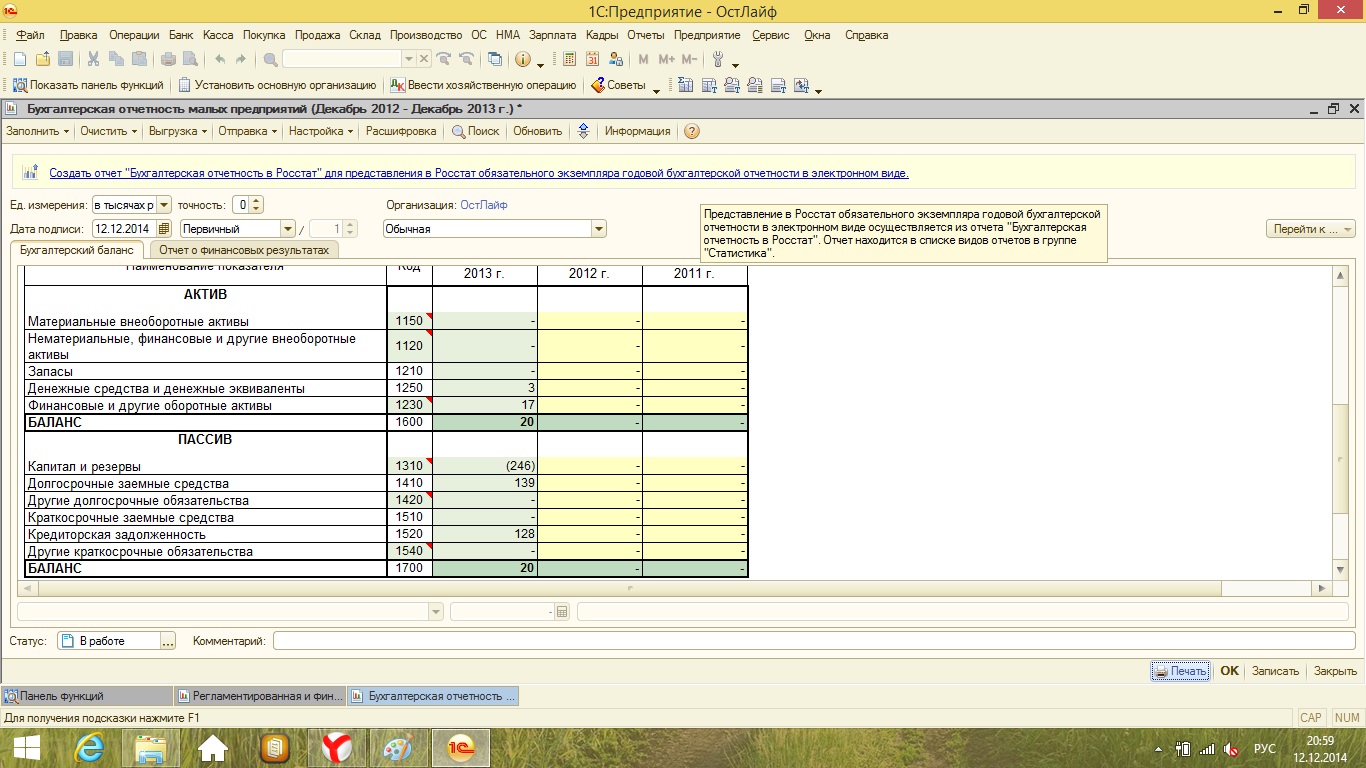Click the Печать button
Image resolution: width=1366 pixels, height=768 pixels.
point(1180,671)
